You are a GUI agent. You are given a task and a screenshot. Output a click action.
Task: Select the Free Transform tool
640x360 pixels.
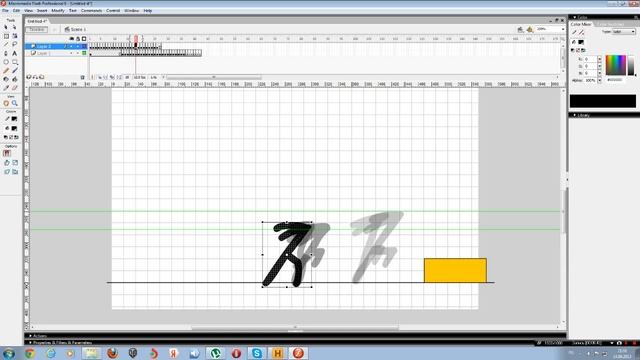tap(6, 36)
